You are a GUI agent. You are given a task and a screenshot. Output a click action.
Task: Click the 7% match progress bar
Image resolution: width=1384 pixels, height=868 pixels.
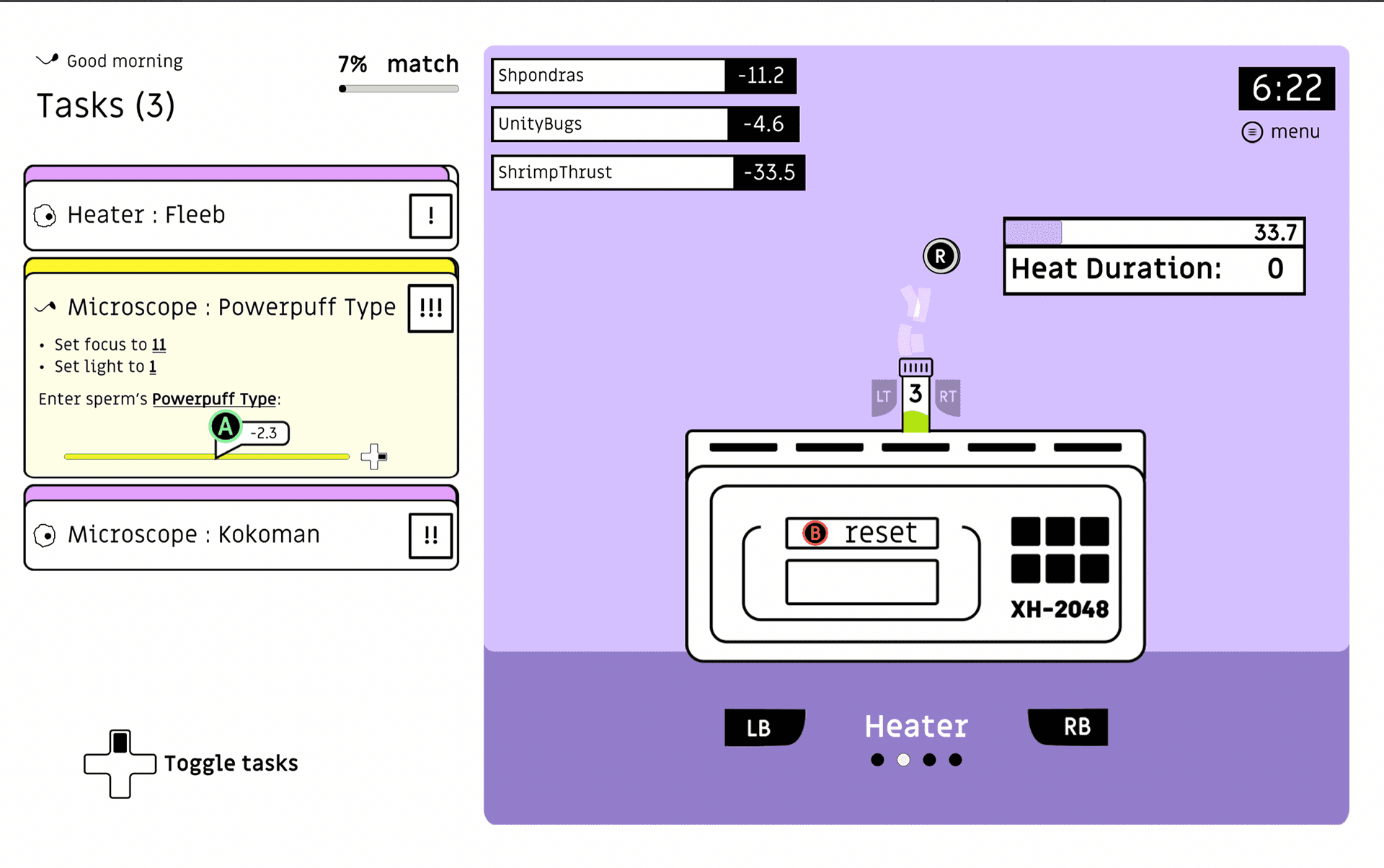click(399, 89)
